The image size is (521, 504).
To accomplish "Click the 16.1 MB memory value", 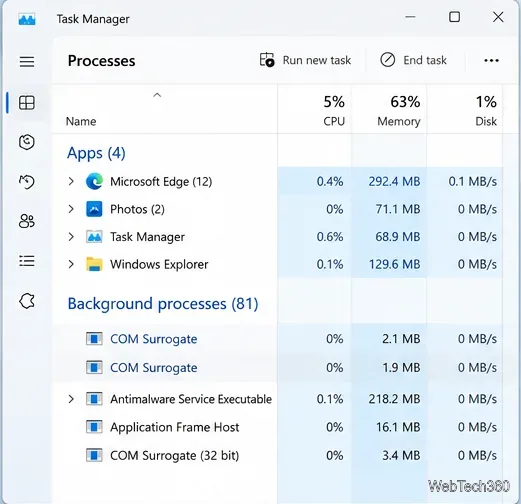I will (x=398, y=427).
